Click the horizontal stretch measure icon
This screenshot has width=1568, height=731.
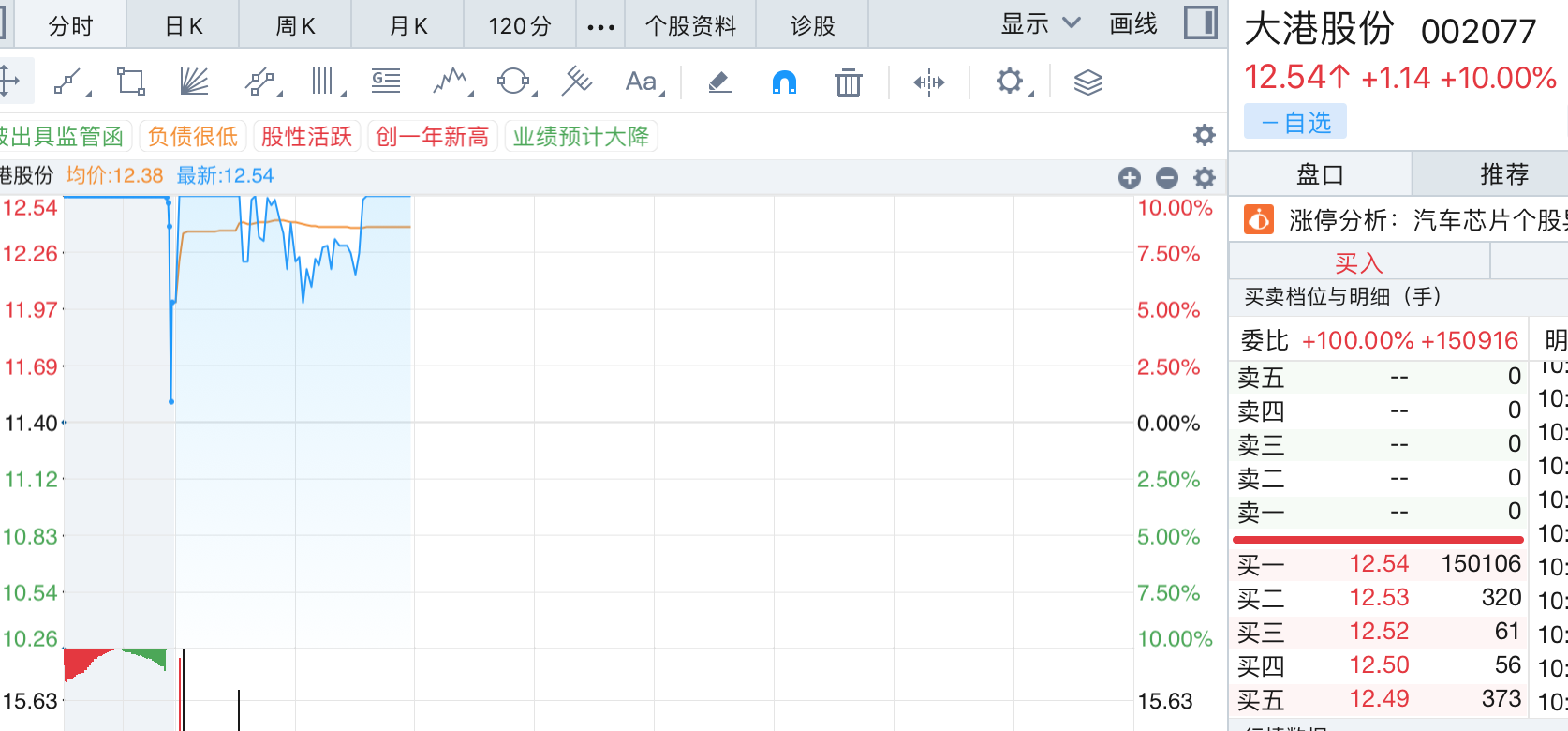click(929, 82)
